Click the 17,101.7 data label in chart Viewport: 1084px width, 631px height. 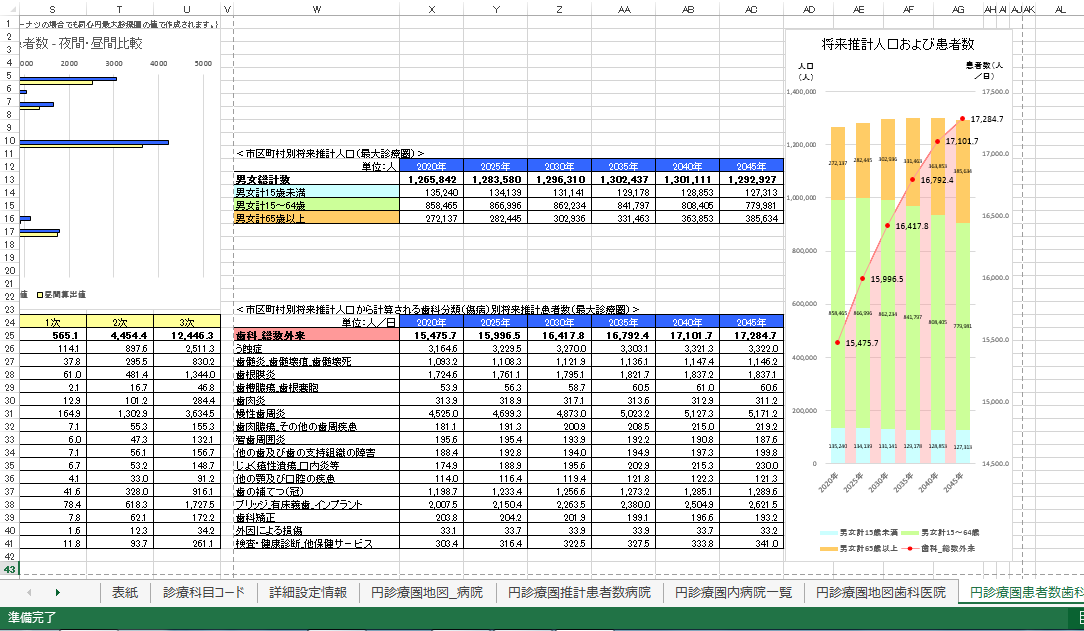point(962,141)
